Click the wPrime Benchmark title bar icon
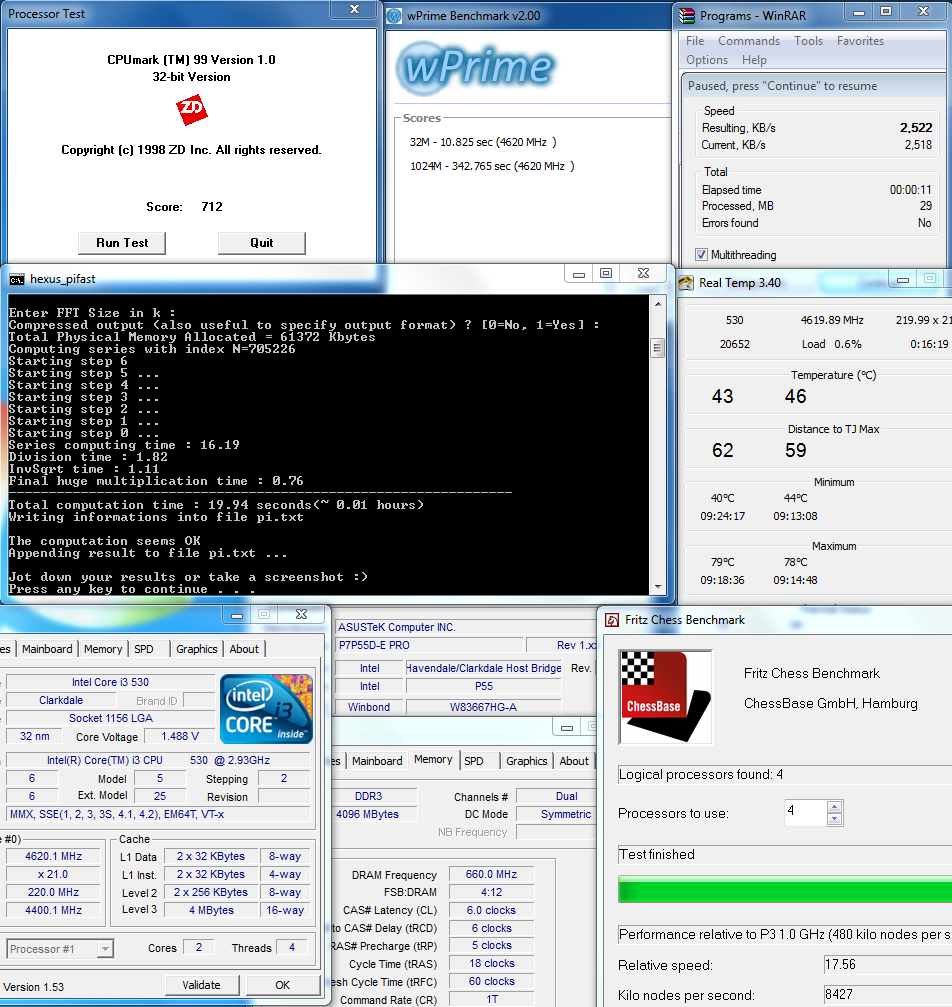Screen dimensions: 952x1007 (x=394, y=16)
